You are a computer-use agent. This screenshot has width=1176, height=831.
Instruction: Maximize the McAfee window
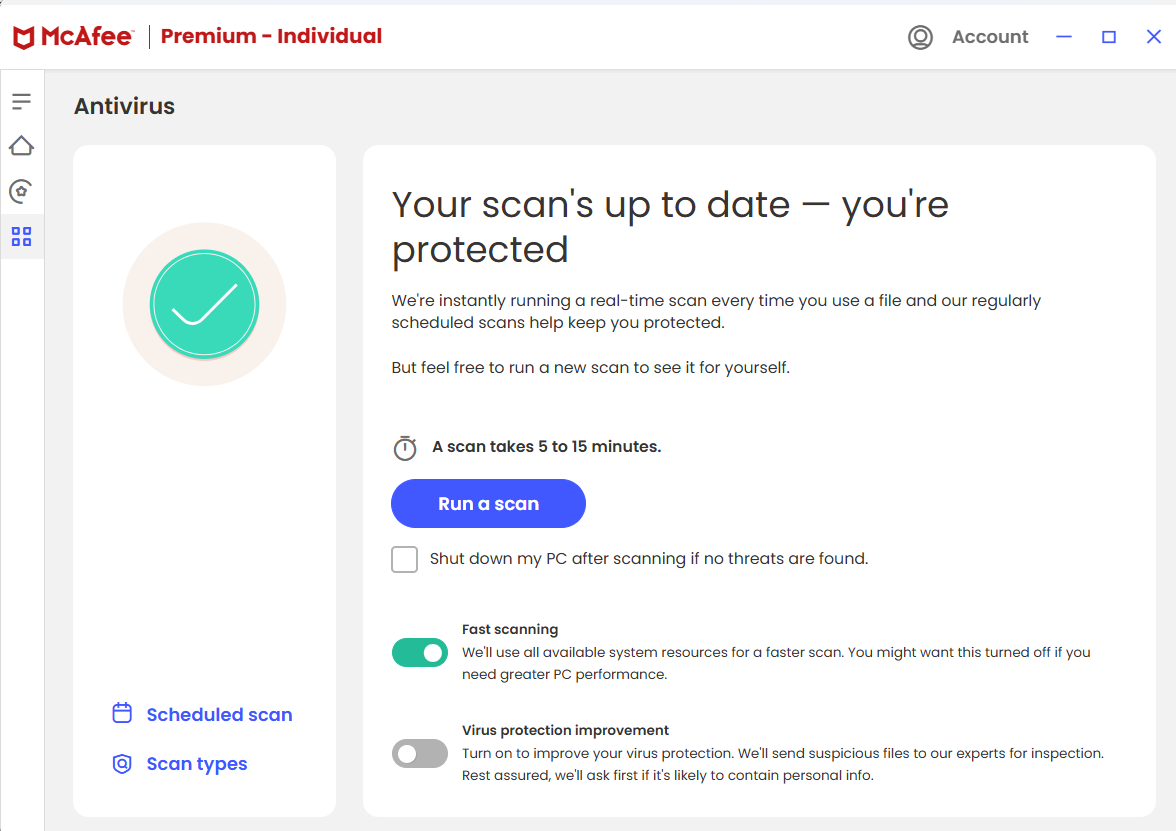tap(1109, 37)
